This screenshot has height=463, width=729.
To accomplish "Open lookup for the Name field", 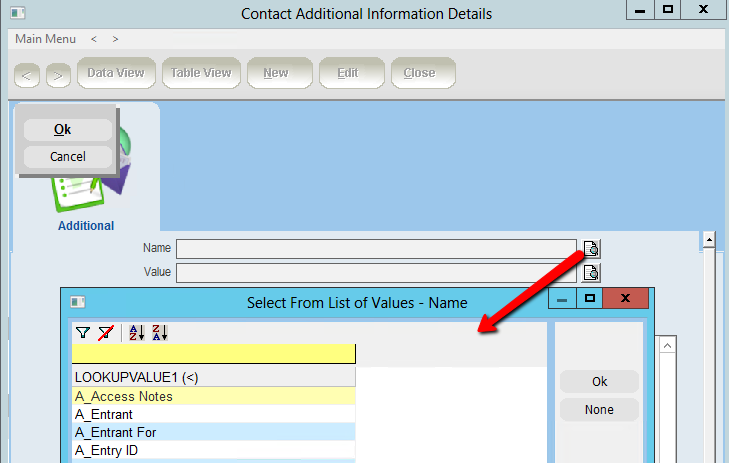I will click(x=591, y=249).
